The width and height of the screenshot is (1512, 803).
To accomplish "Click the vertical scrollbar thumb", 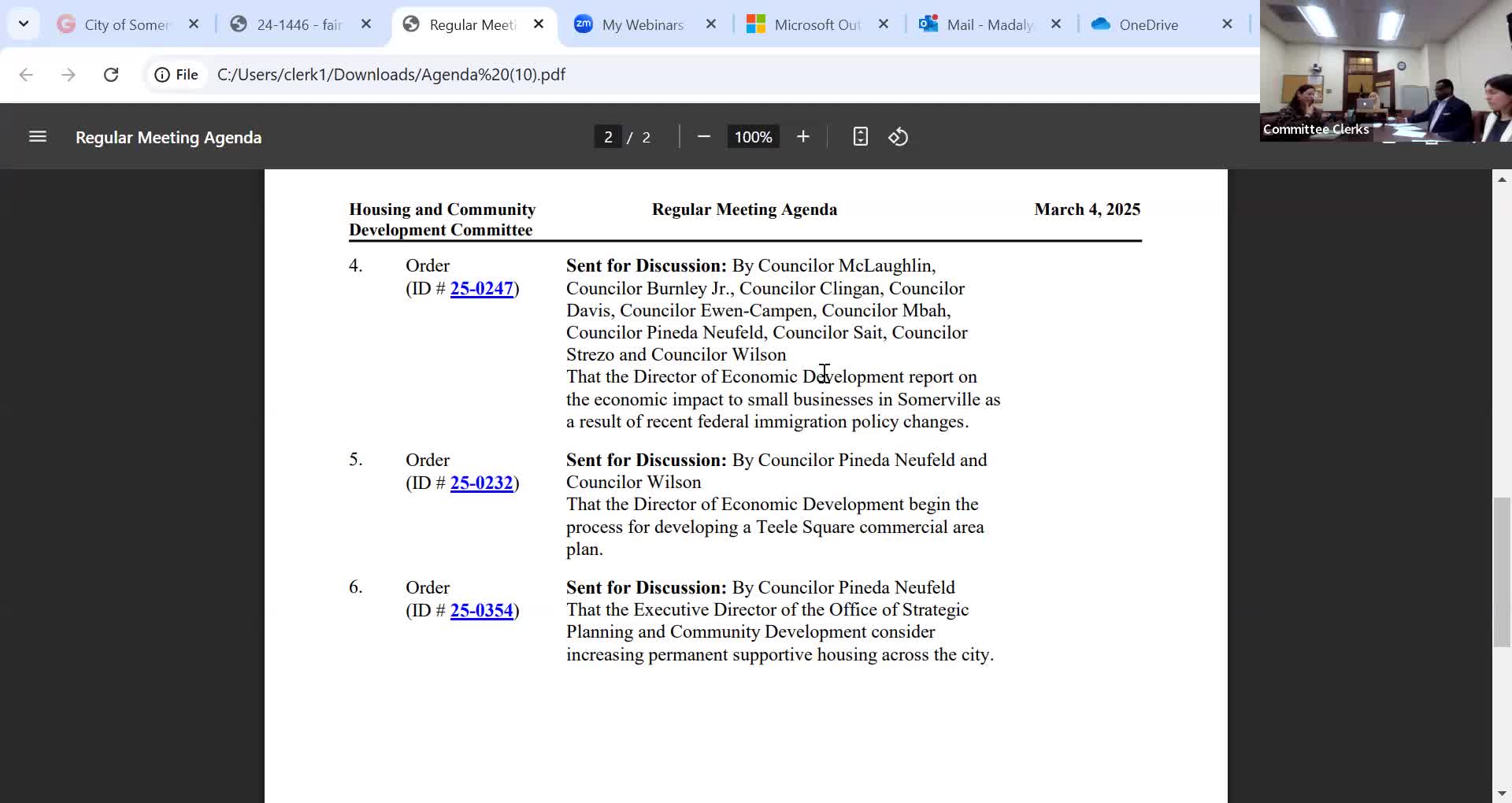I will tap(1502, 572).
